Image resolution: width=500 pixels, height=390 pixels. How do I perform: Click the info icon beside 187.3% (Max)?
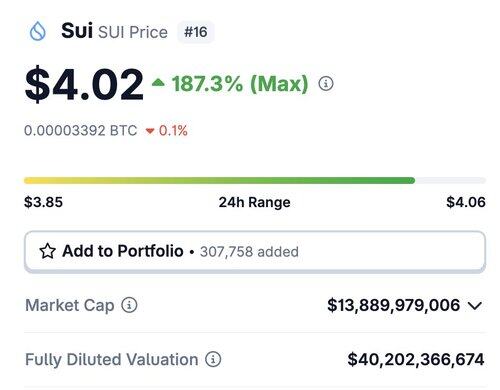(326, 83)
